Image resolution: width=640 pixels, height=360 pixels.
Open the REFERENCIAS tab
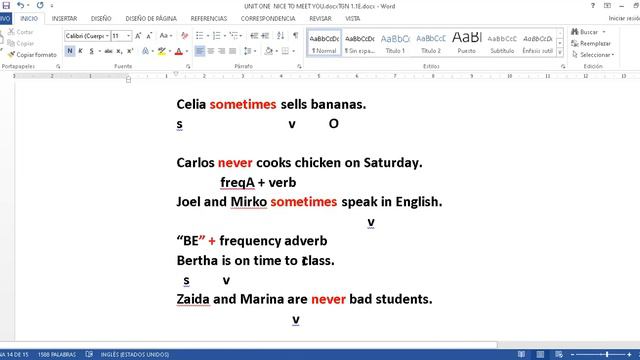click(x=209, y=18)
